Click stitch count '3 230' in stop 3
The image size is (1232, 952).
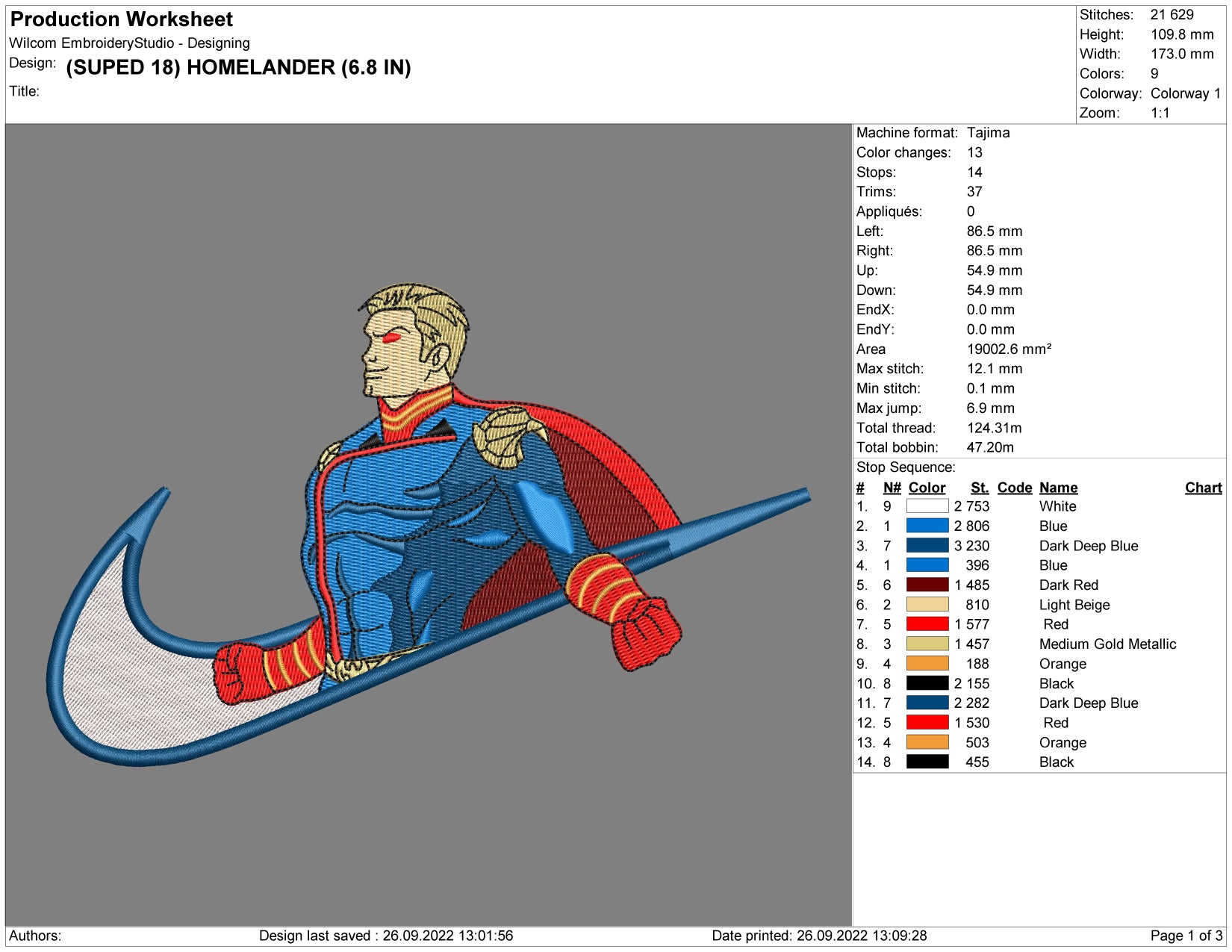pos(971,546)
